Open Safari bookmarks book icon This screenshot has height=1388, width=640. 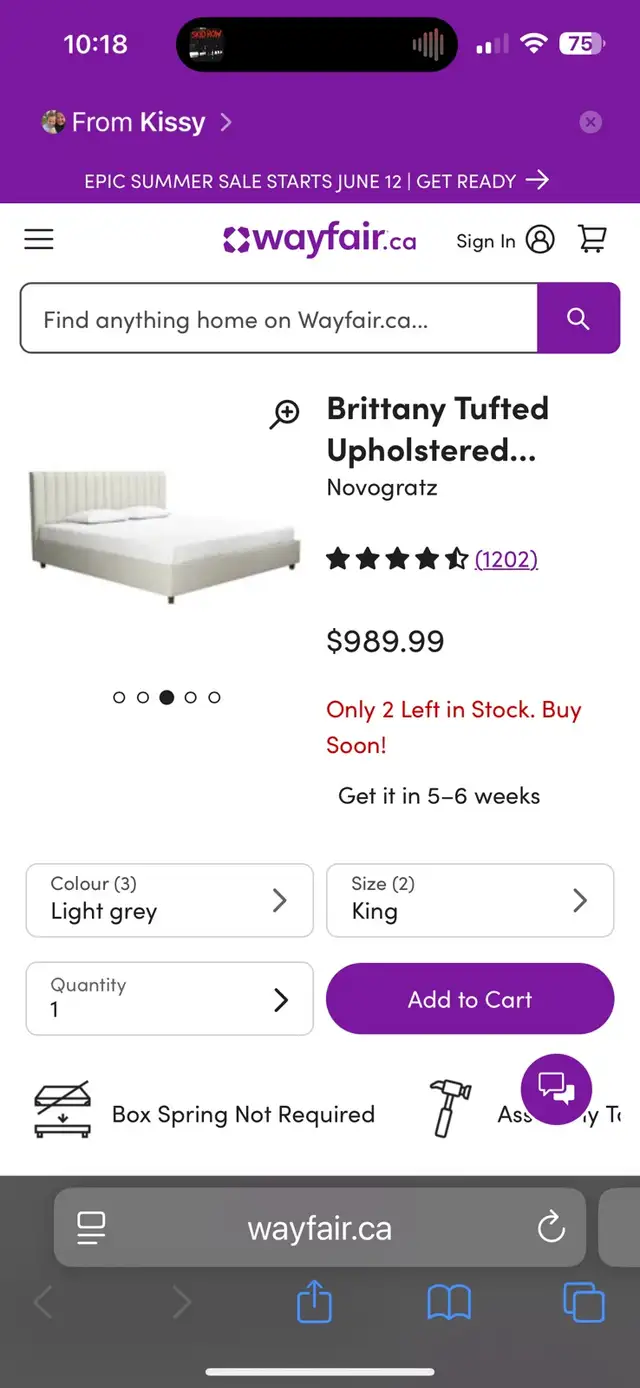click(x=449, y=1303)
